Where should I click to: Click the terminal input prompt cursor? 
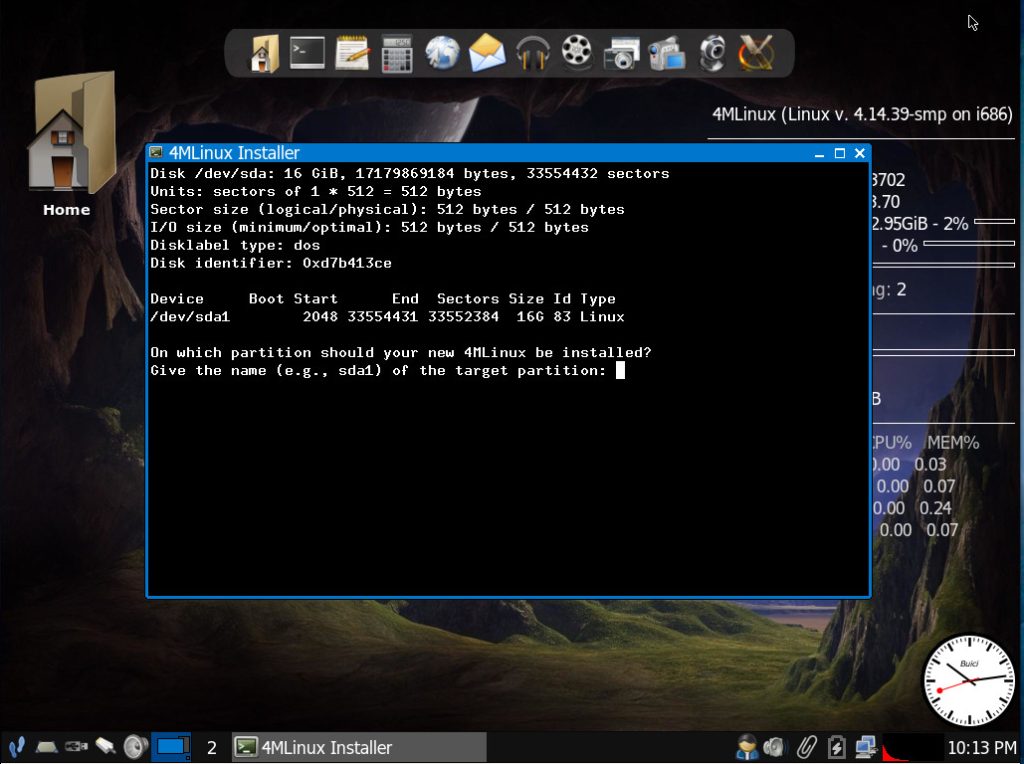pyautogui.click(x=620, y=371)
